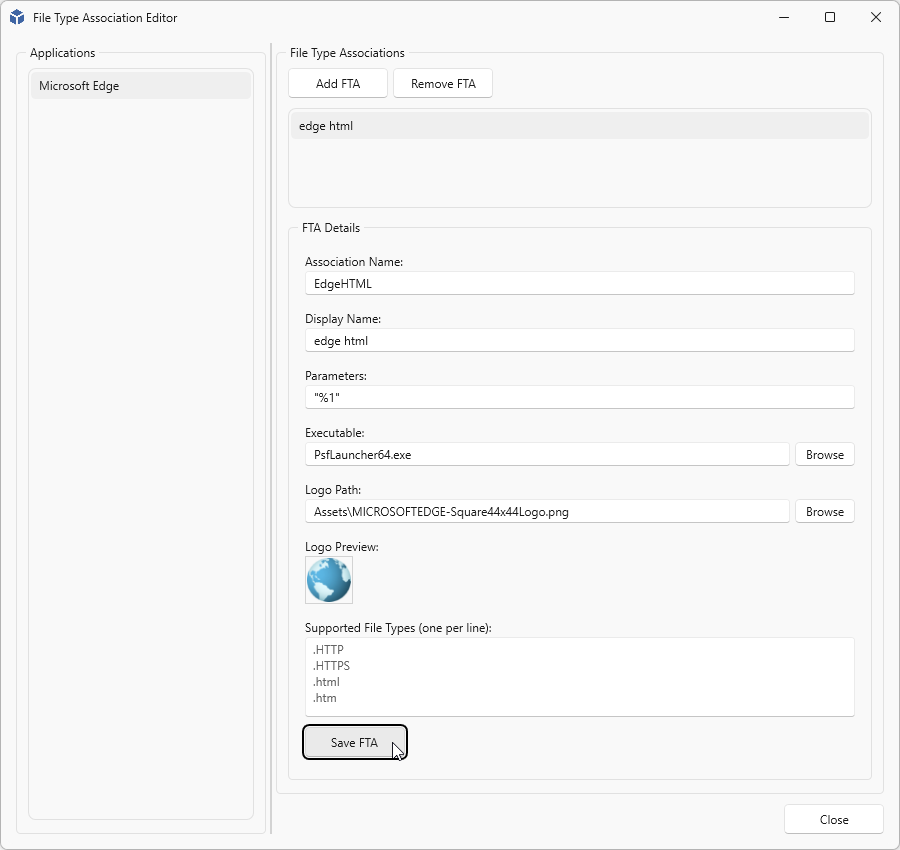Image resolution: width=900 pixels, height=850 pixels.
Task: Browse for the Logo Path image
Action: click(x=824, y=511)
